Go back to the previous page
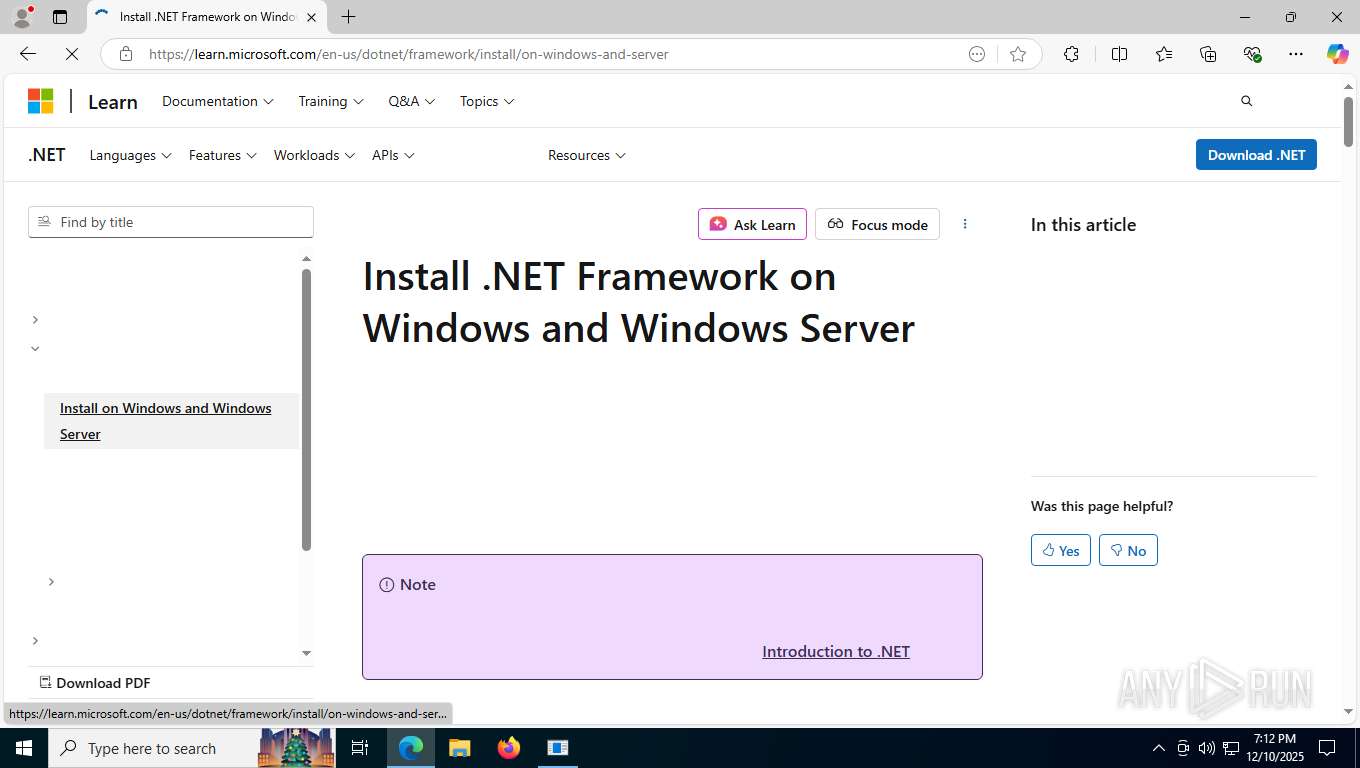 coord(28,54)
